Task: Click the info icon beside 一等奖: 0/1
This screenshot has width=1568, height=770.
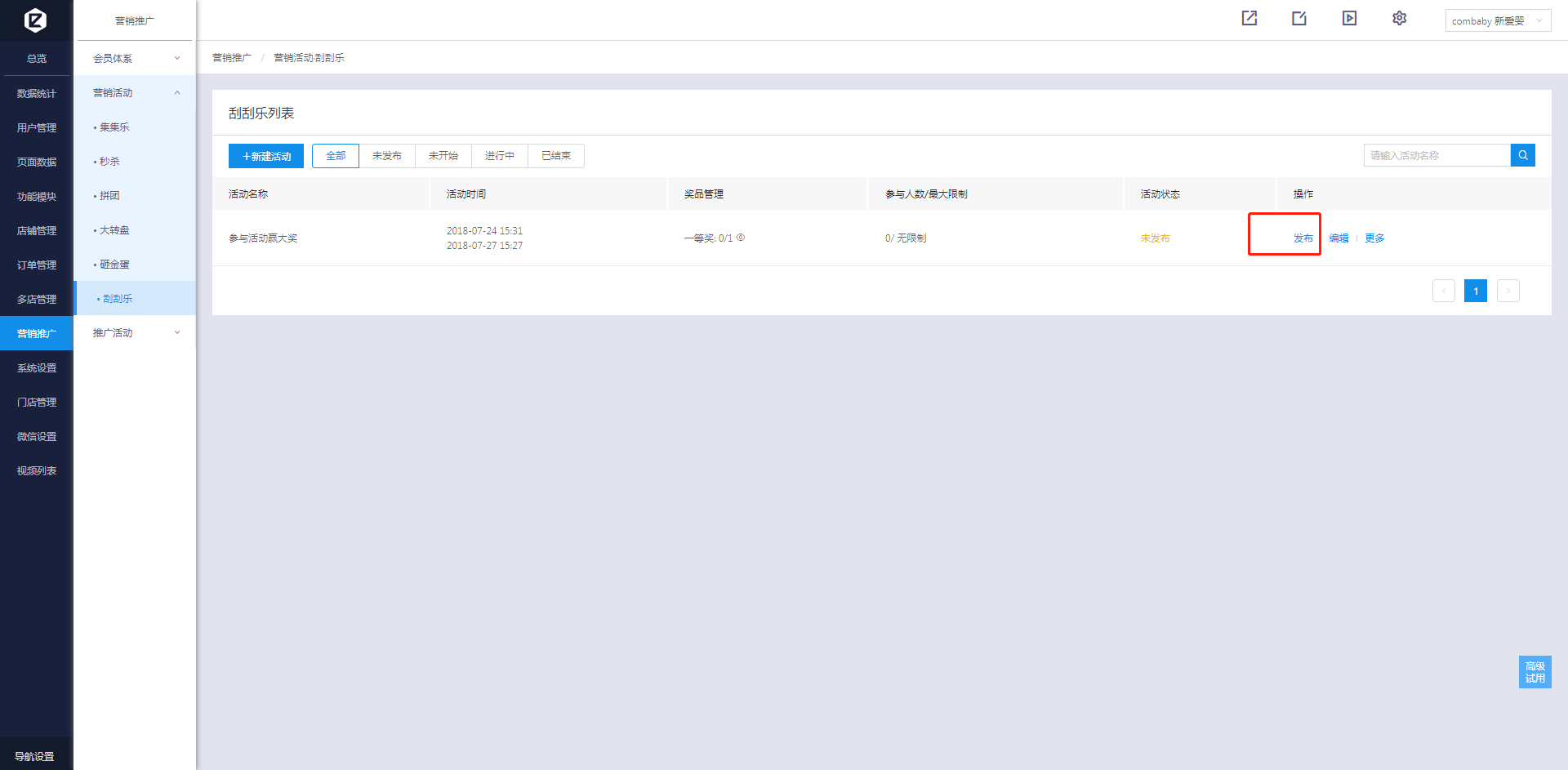Action: pyautogui.click(x=741, y=238)
